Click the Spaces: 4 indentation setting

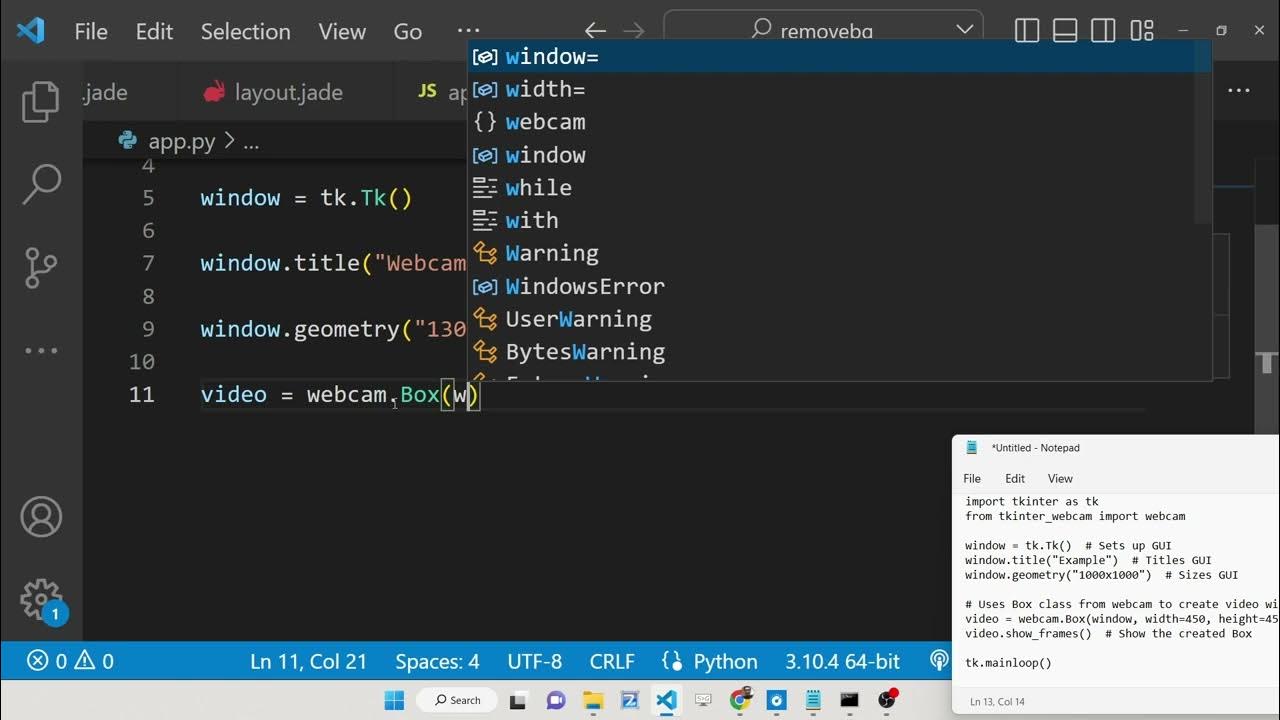[437, 661]
